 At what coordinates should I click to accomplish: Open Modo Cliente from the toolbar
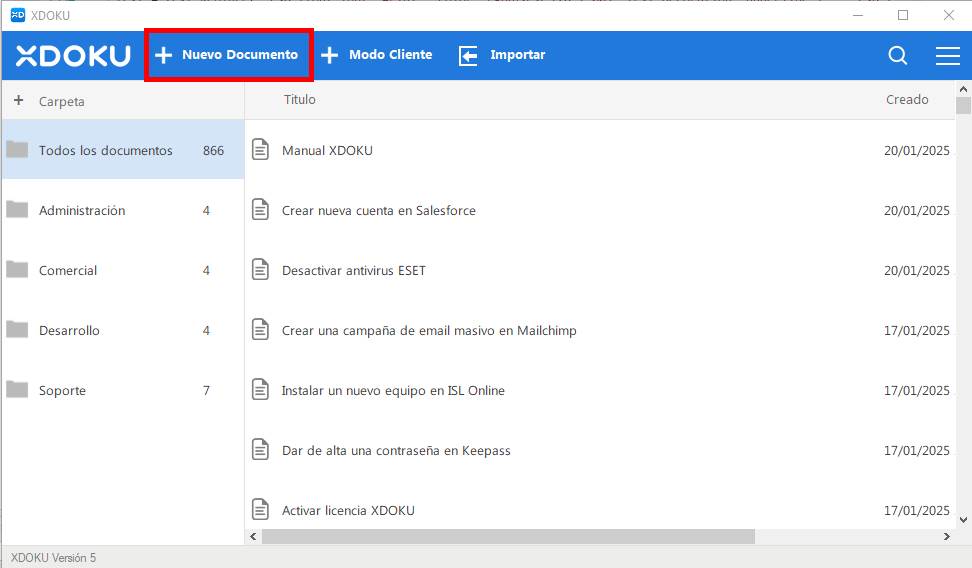376,55
